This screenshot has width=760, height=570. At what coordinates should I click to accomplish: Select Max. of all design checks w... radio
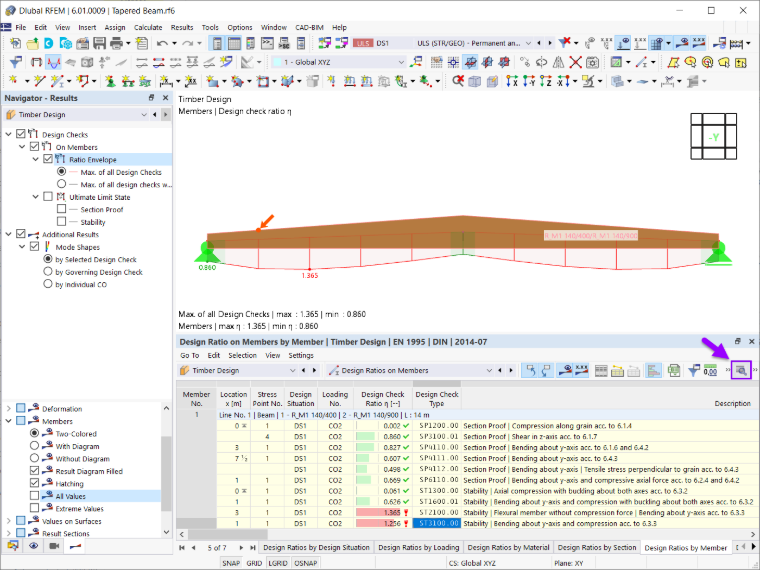tap(61, 184)
